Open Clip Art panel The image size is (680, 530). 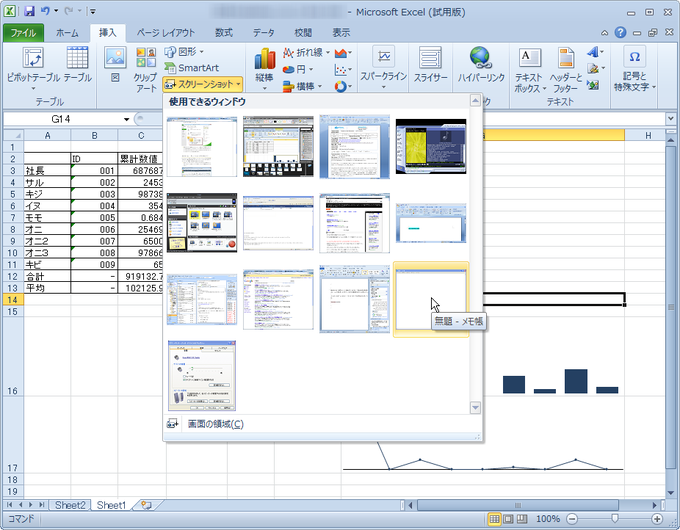(146, 69)
